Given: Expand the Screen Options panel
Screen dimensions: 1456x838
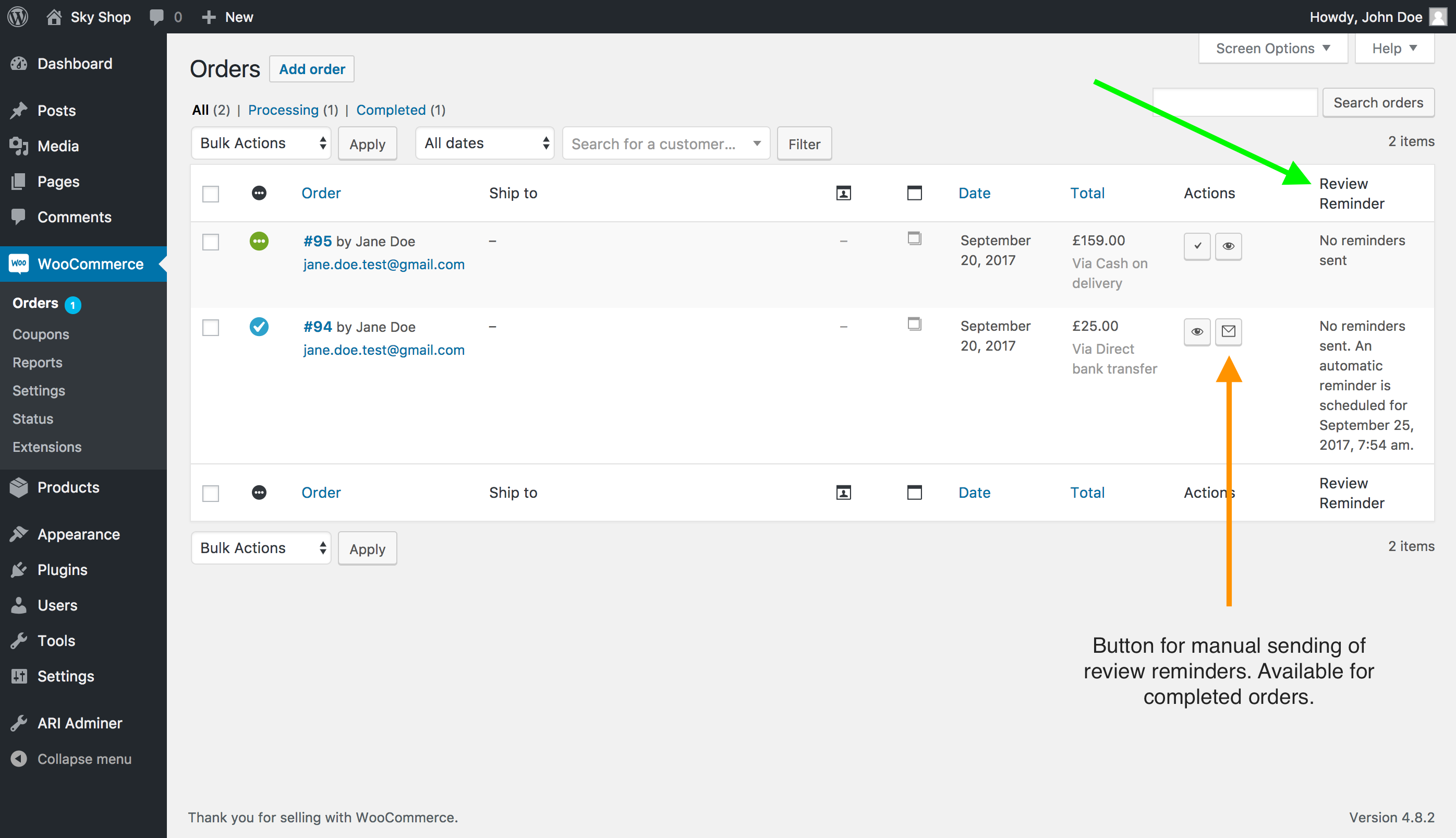Looking at the screenshot, I should point(1272,49).
